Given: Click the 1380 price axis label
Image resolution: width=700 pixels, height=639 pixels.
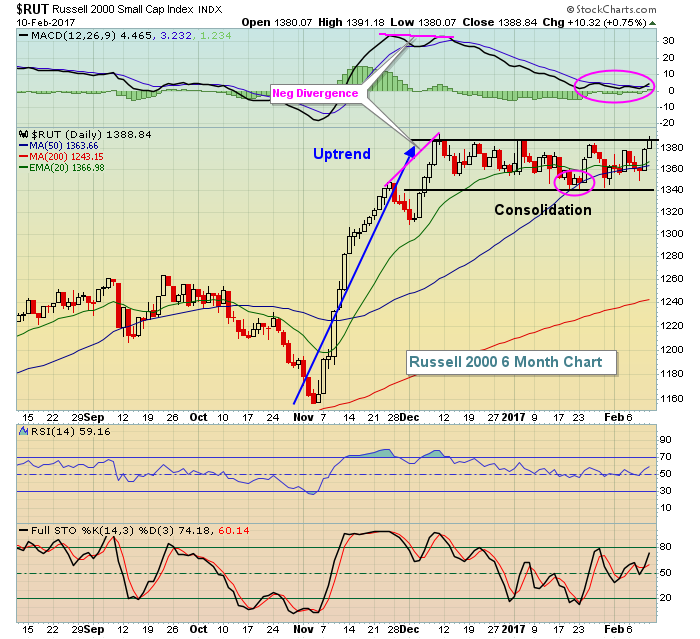Looking at the screenshot, I should [672, 148].
